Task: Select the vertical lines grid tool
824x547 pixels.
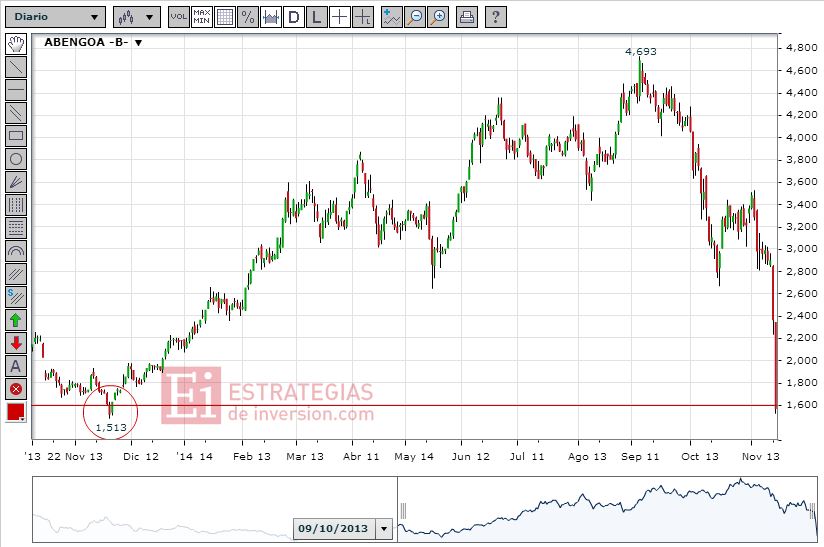Action: coord(16,205)
